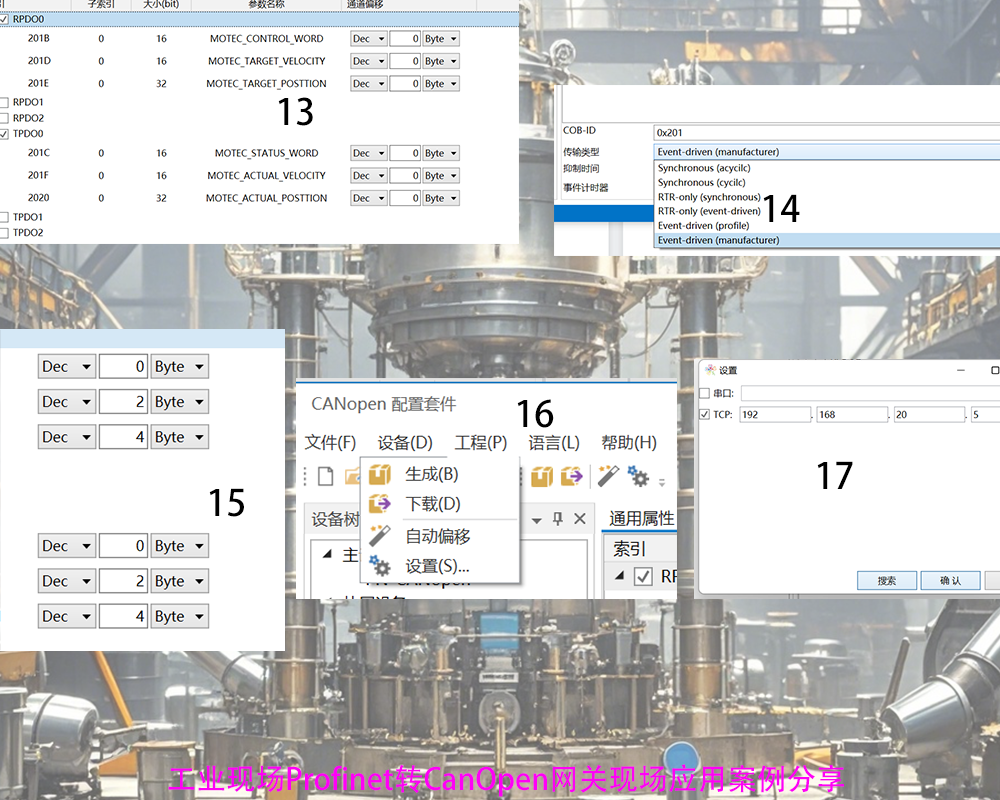1000x800 pixels.
Task: Click the 索引 column header
Action: pyautogui.click(x=629, y=549)
